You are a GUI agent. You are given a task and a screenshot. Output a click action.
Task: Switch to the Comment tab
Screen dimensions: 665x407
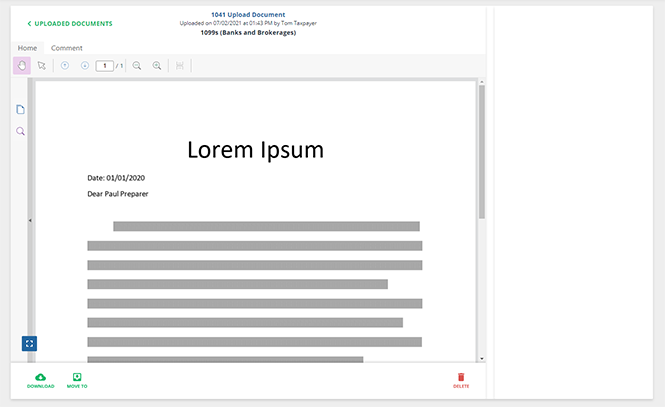click(x=67, y=48)
